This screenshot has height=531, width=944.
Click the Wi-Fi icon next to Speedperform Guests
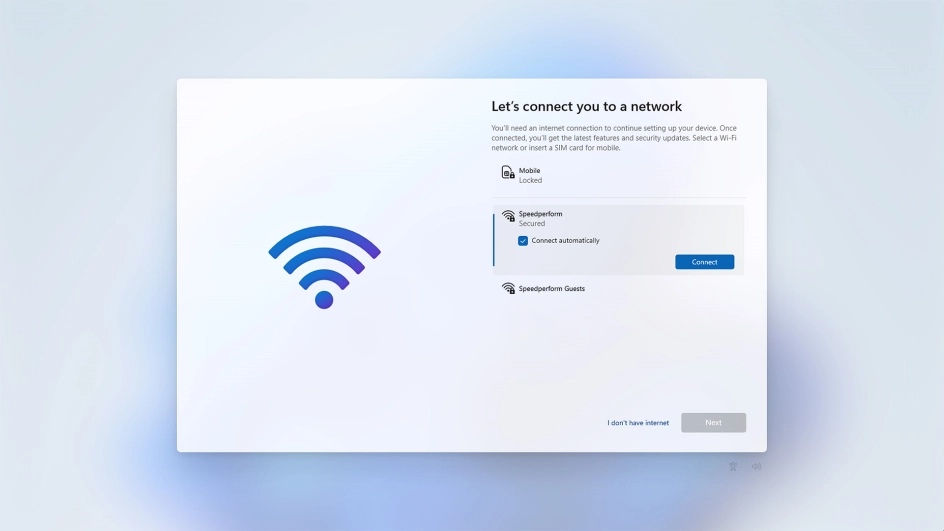click(x=508, y=288)
